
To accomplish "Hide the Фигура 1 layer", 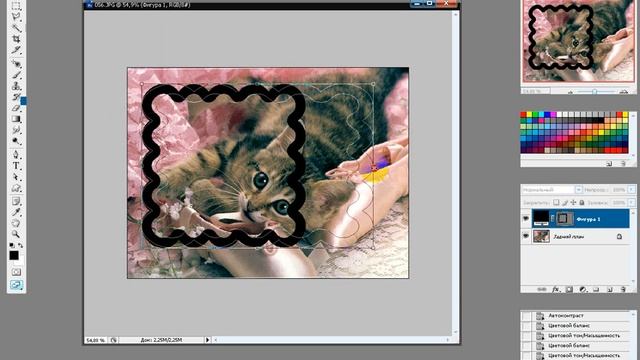I will [526, 219].
